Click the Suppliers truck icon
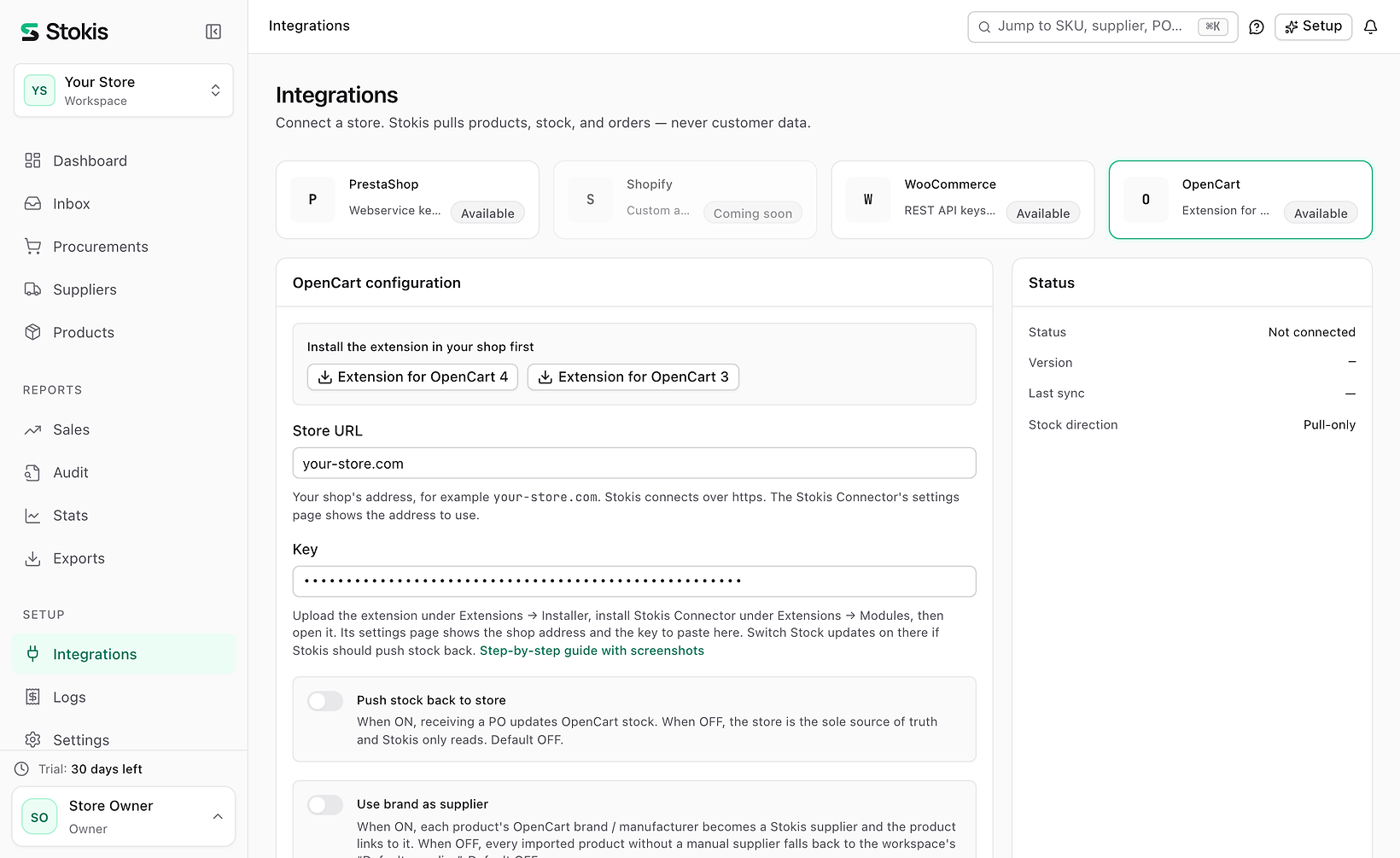1400x858 pixels. pyautogui.click(x=32, y=289)
